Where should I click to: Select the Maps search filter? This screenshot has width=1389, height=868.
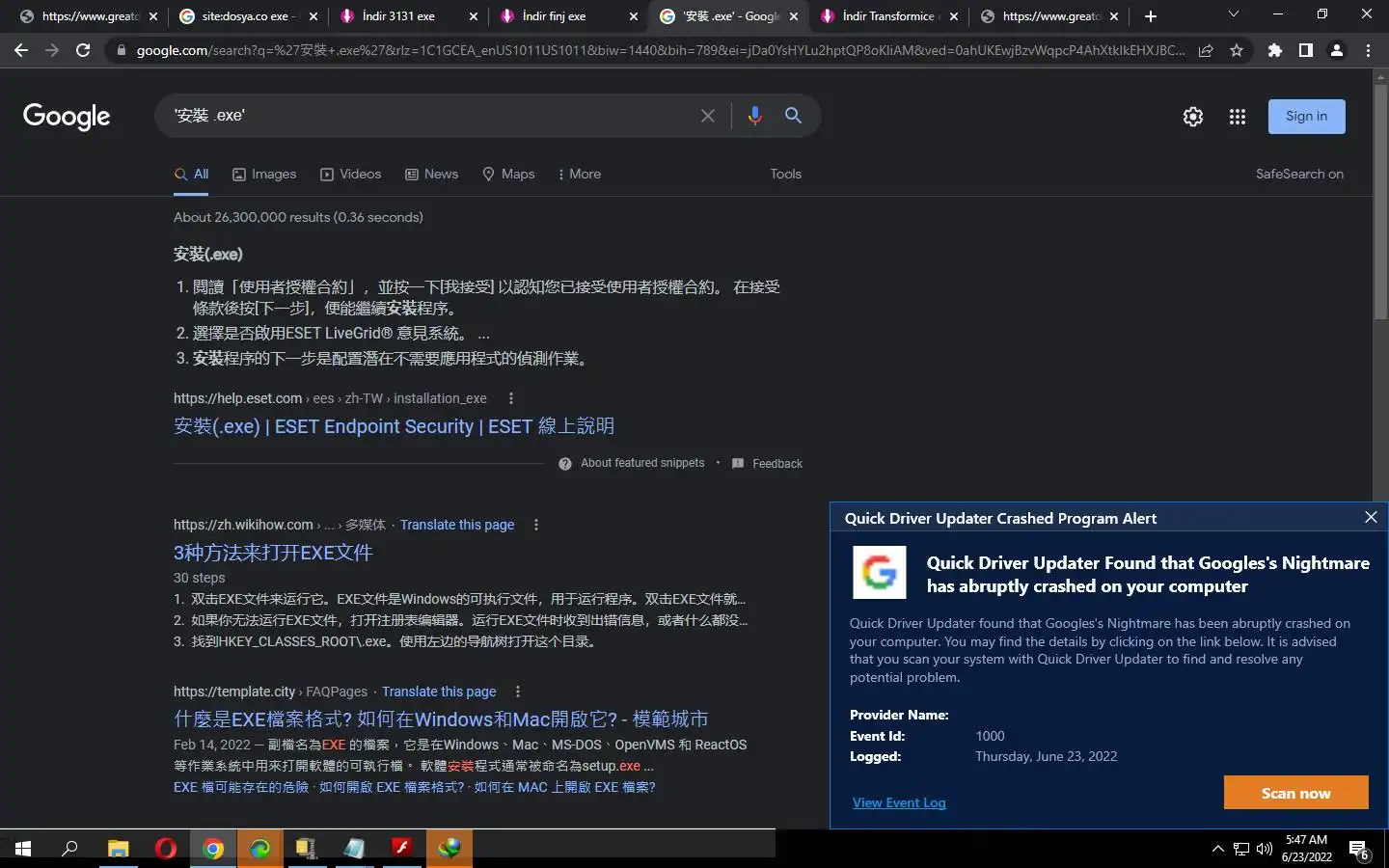tap(508, 175)
